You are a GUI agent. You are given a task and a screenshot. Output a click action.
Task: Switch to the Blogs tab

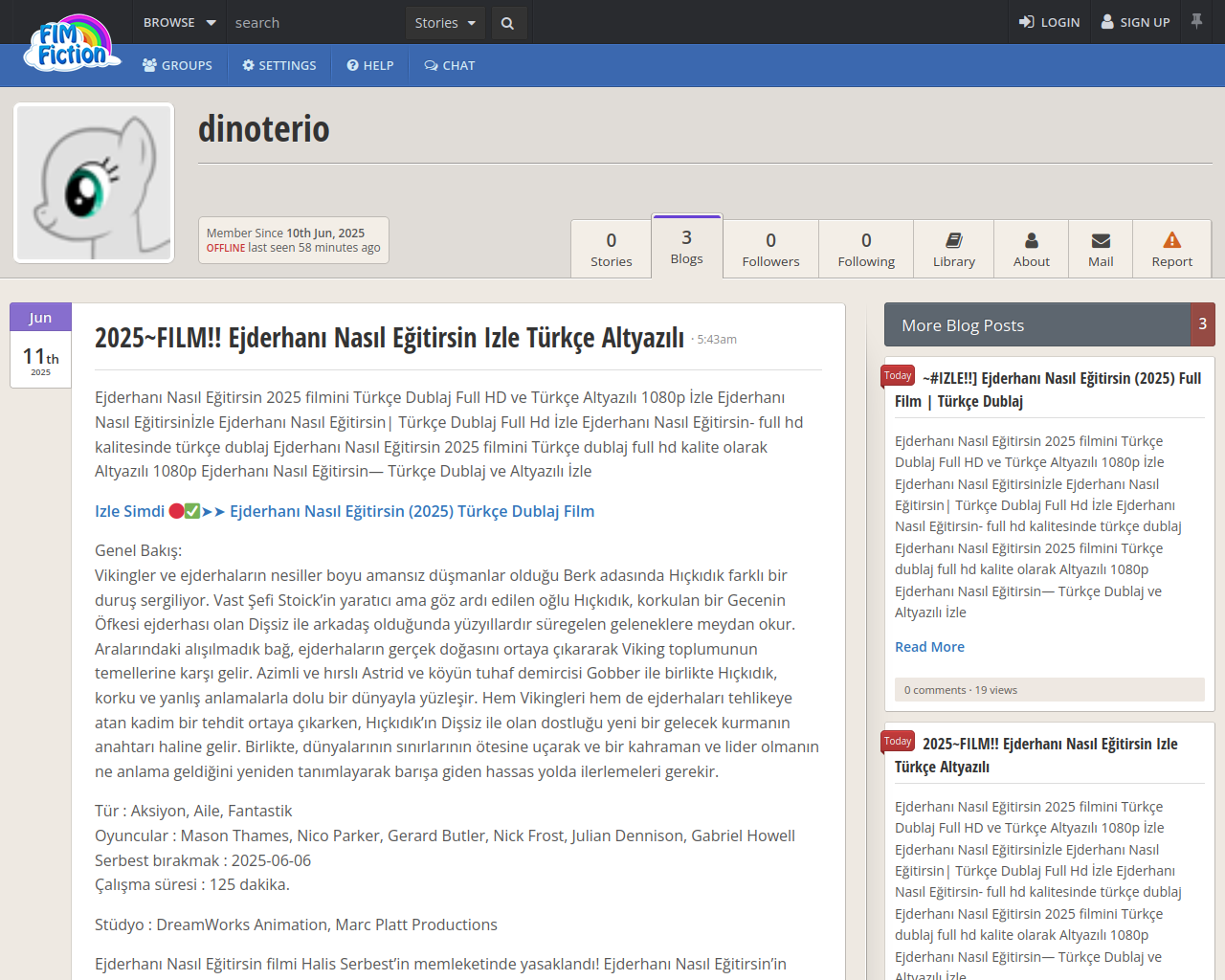[x=687, y=247]
